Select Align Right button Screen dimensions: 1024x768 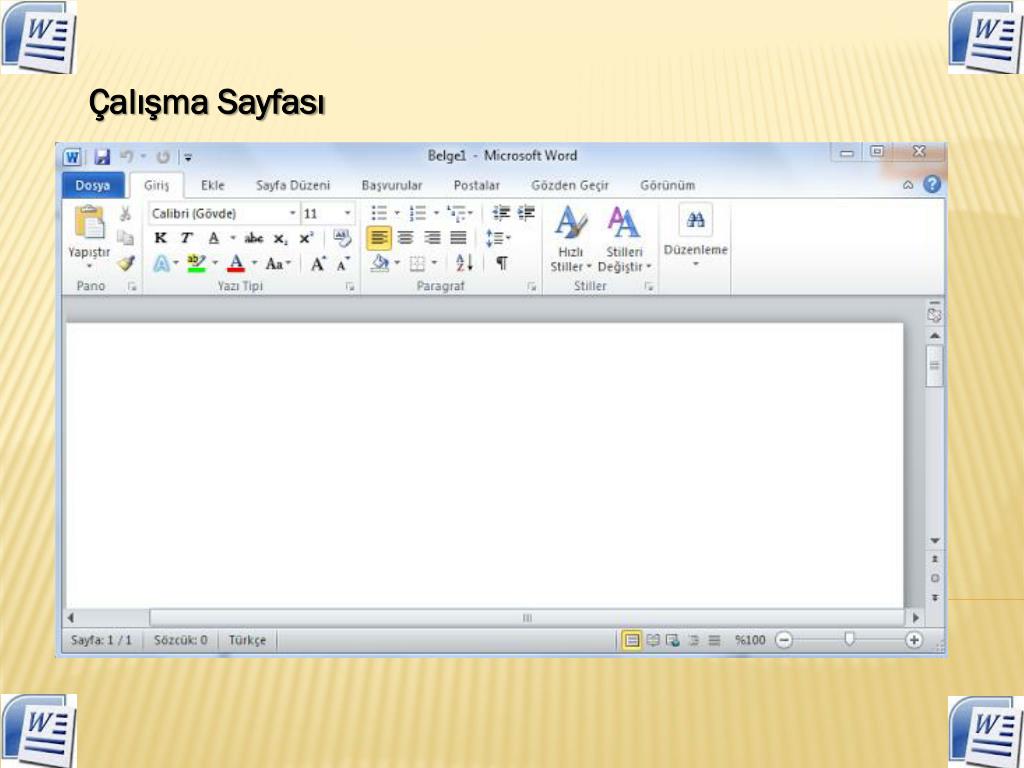point(432,238)
